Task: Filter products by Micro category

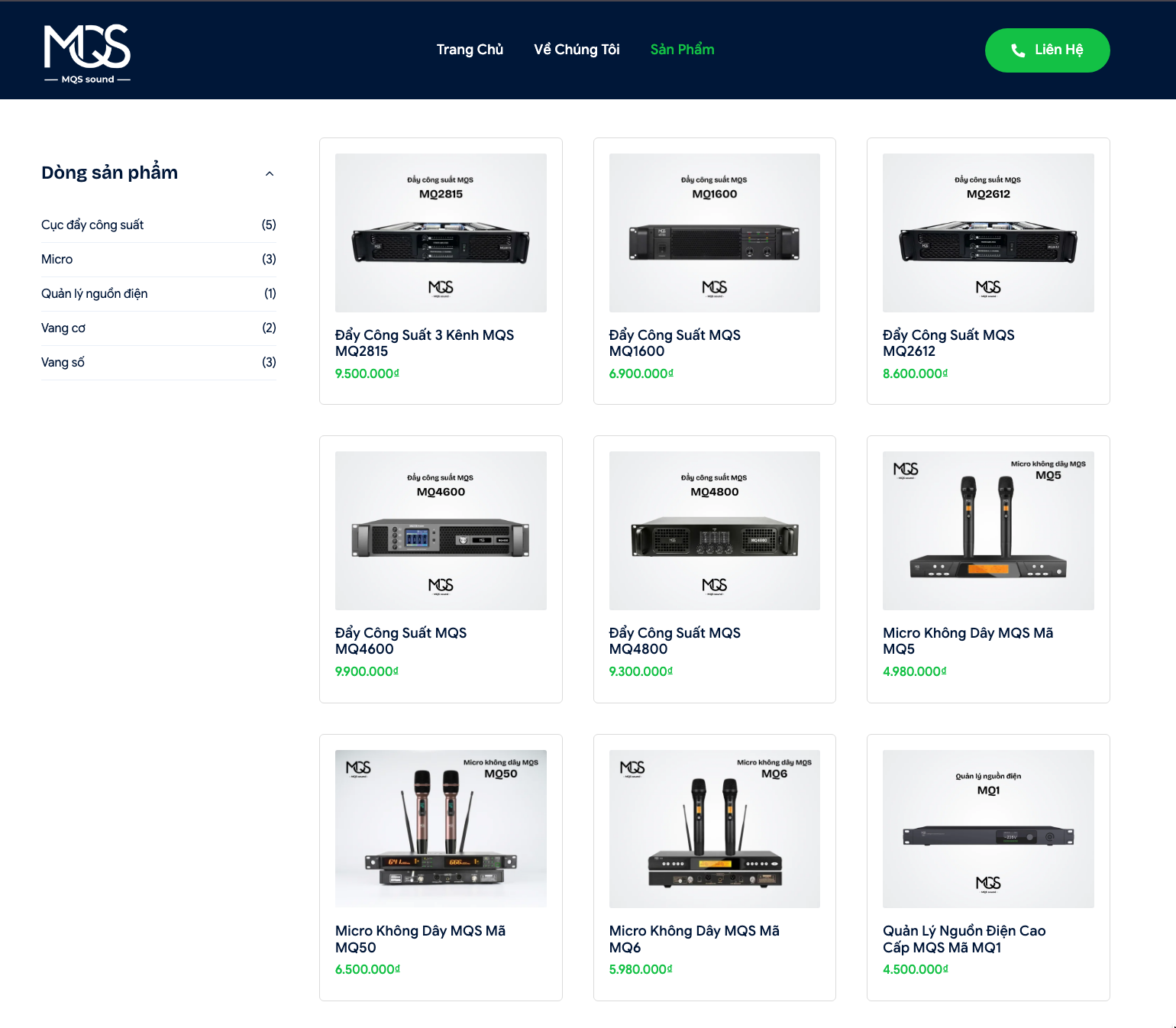Action: pyautogui.click(x=57, y=259)
